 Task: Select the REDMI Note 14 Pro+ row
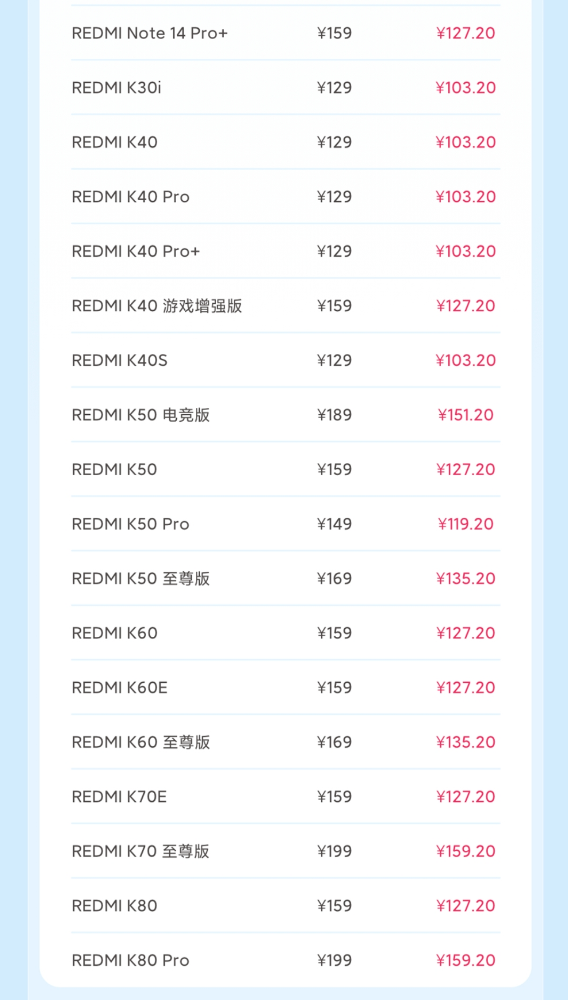point(286,33)
